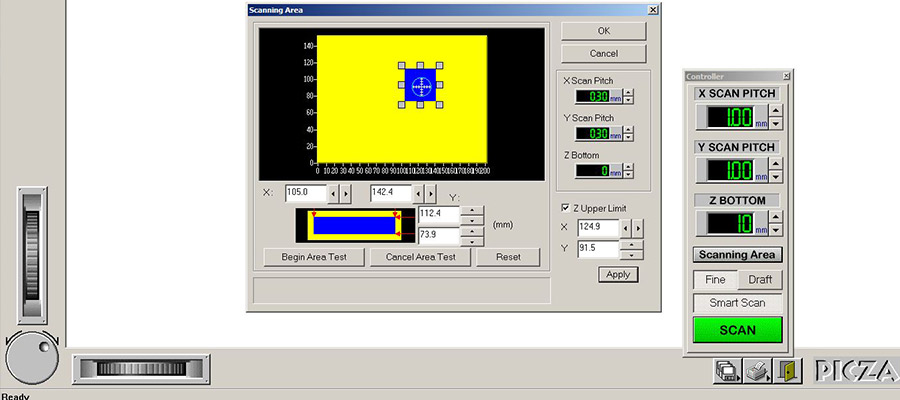Open the printer icon menu
900x400 pixels.
pyautogui.click(x=758, y=371)
